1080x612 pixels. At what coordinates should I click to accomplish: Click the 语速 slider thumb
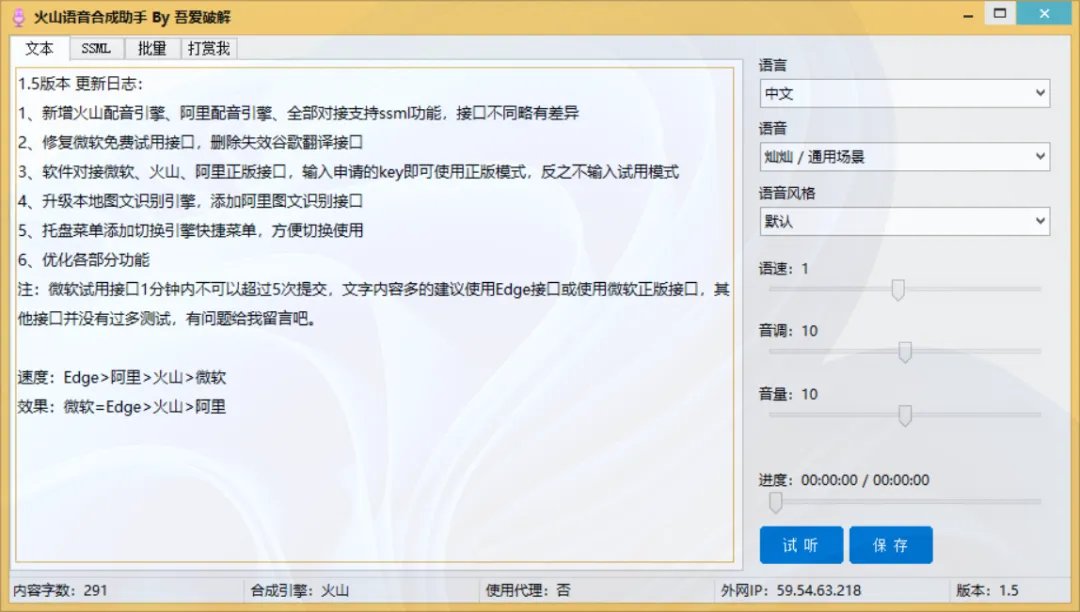tap(897, 290)
